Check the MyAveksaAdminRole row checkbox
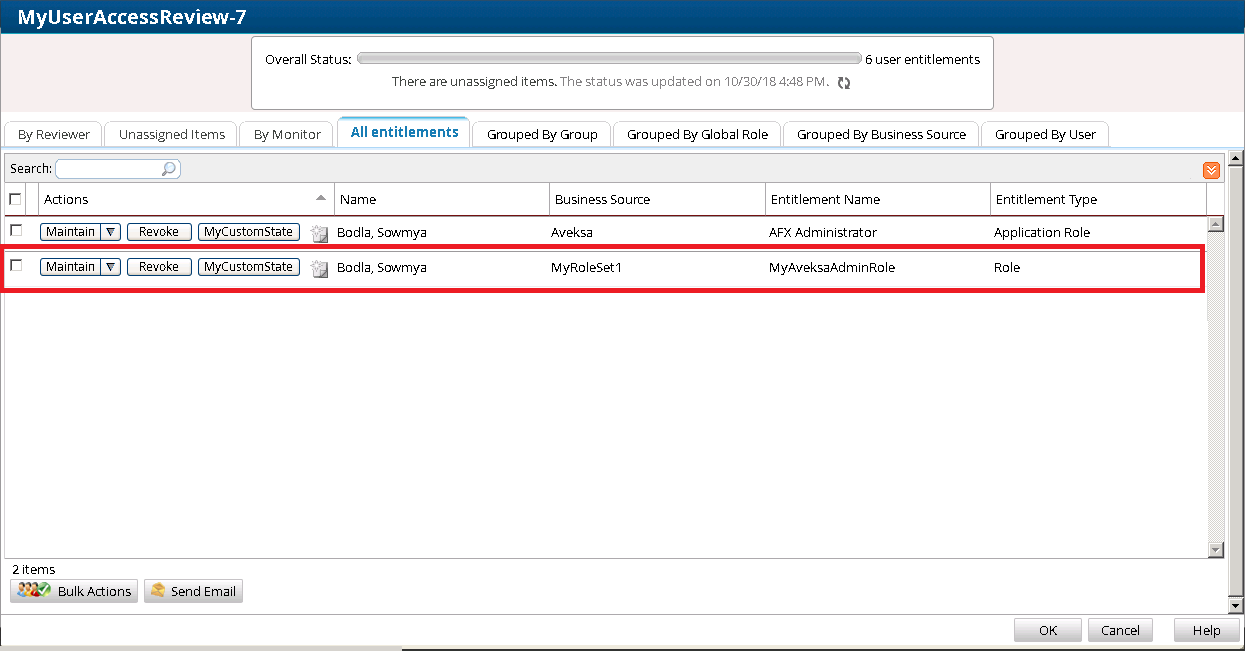 pos(15,266)
